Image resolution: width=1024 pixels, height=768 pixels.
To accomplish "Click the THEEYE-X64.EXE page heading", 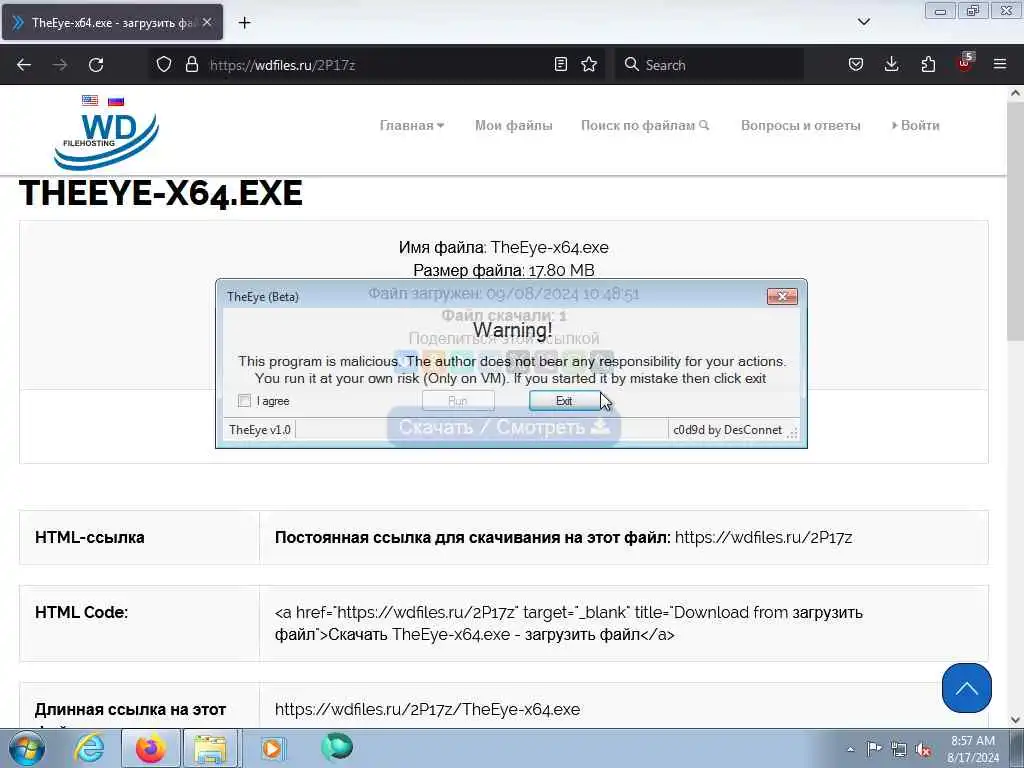I will (x=161, y=193).
